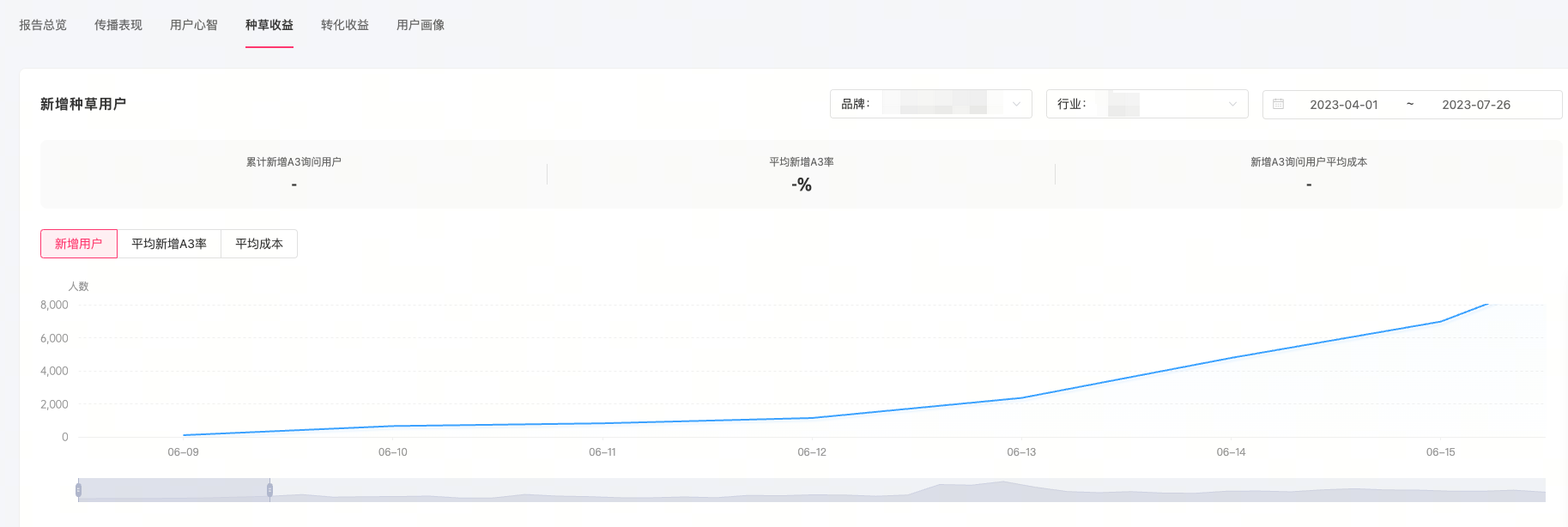
Task: Select the 新增用户 chart toggle
Action: pyautogui.click(x=79, y=244)
